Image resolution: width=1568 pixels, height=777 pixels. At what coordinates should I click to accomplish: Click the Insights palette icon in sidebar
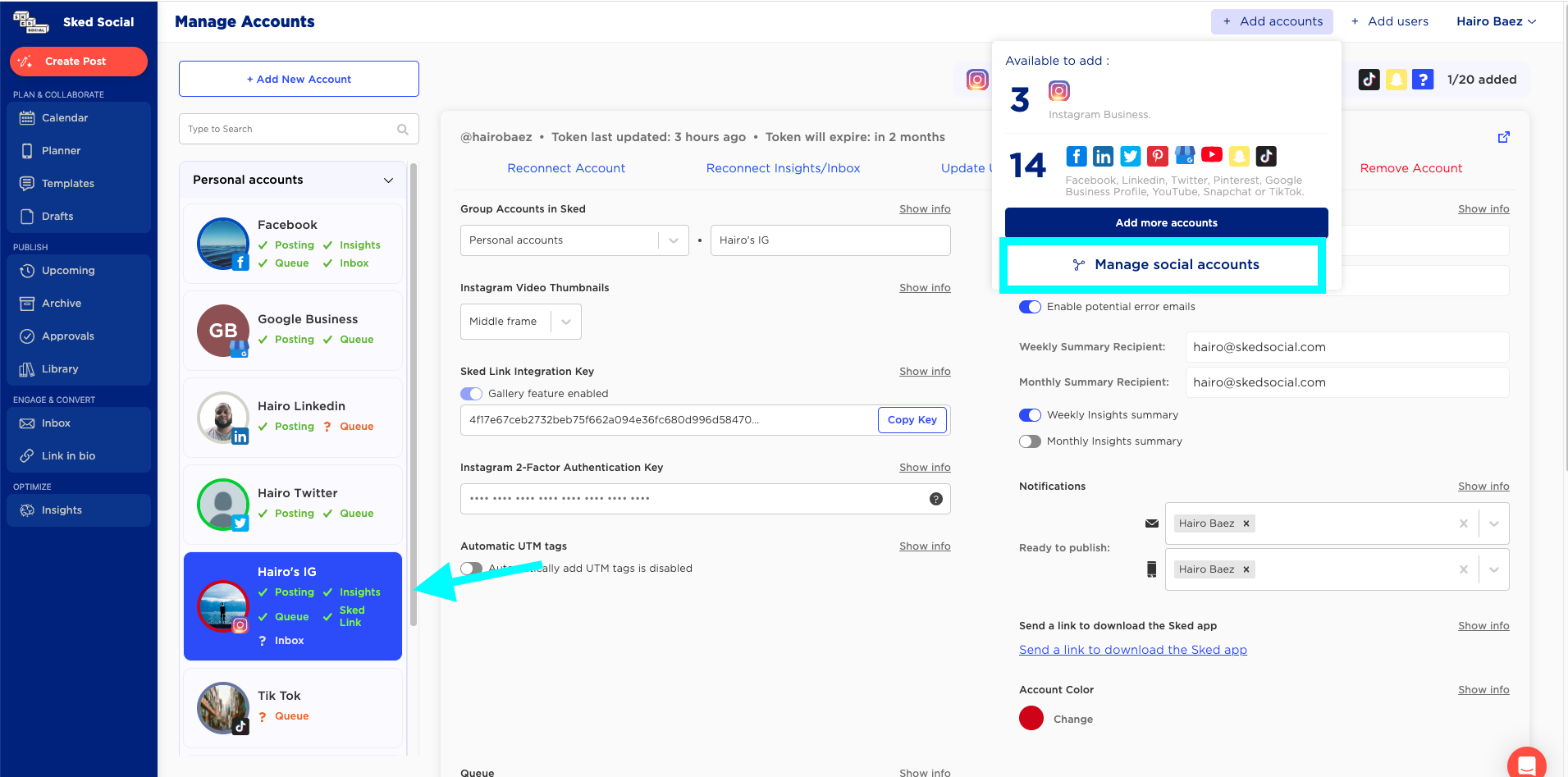click(x=27, y=510)
